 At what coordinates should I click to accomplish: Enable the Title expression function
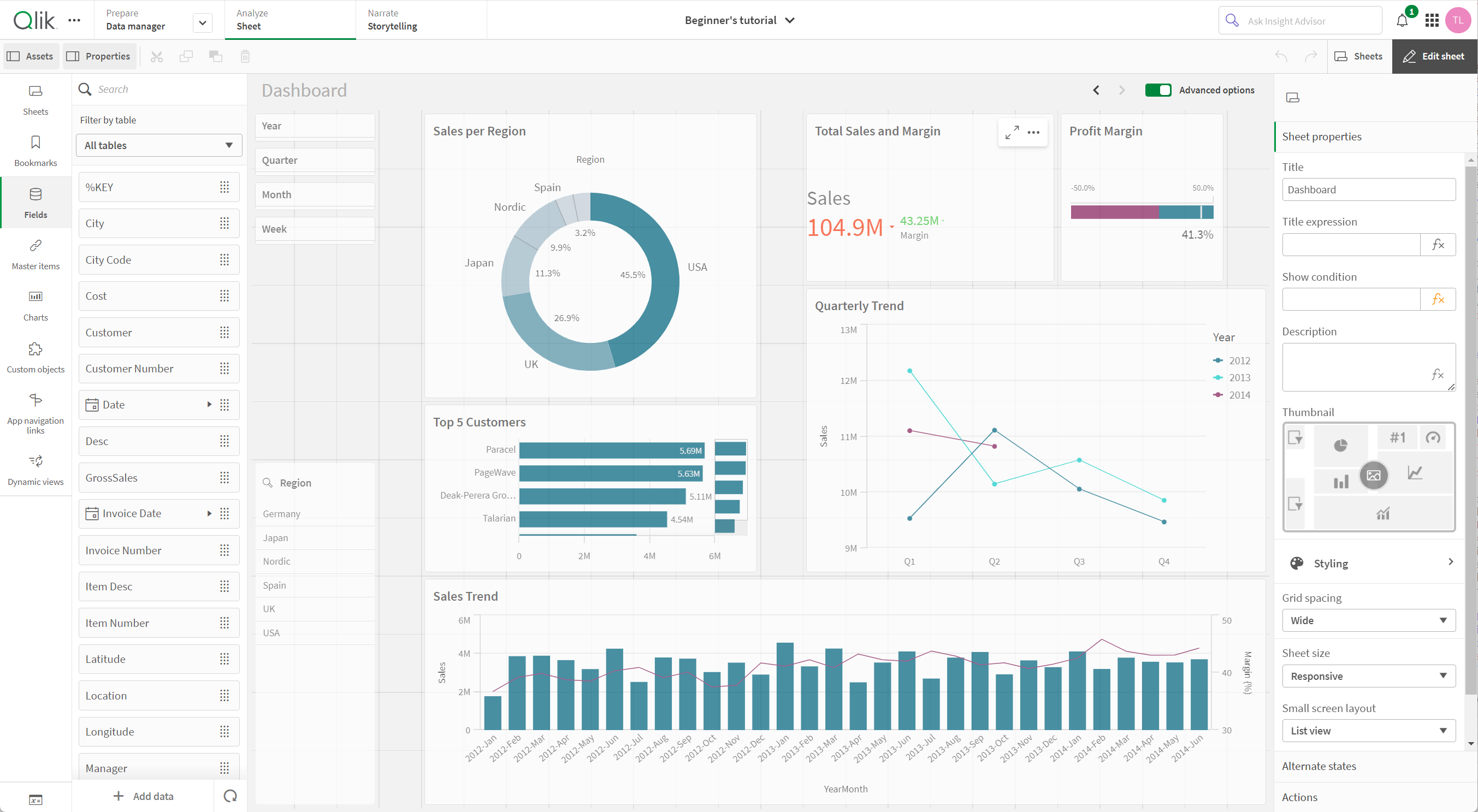(x=1438, y=244)
